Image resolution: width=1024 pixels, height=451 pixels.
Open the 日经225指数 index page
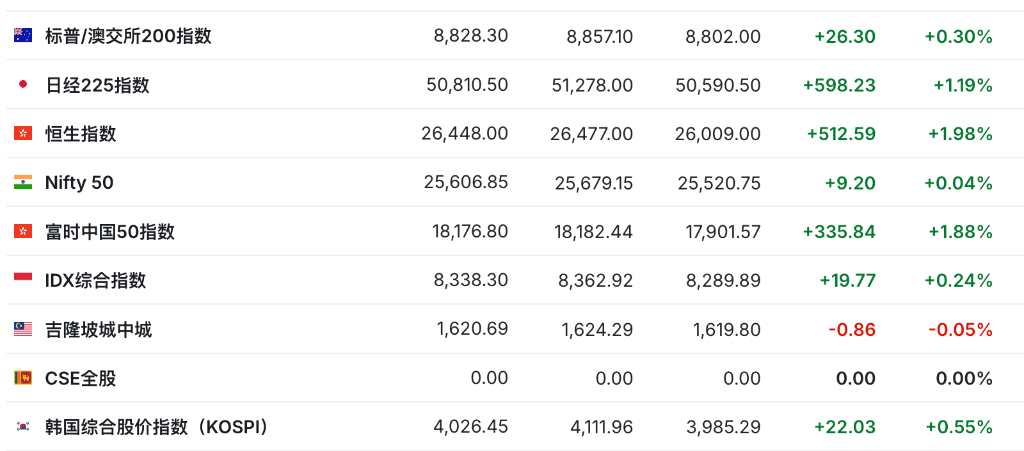97,85
